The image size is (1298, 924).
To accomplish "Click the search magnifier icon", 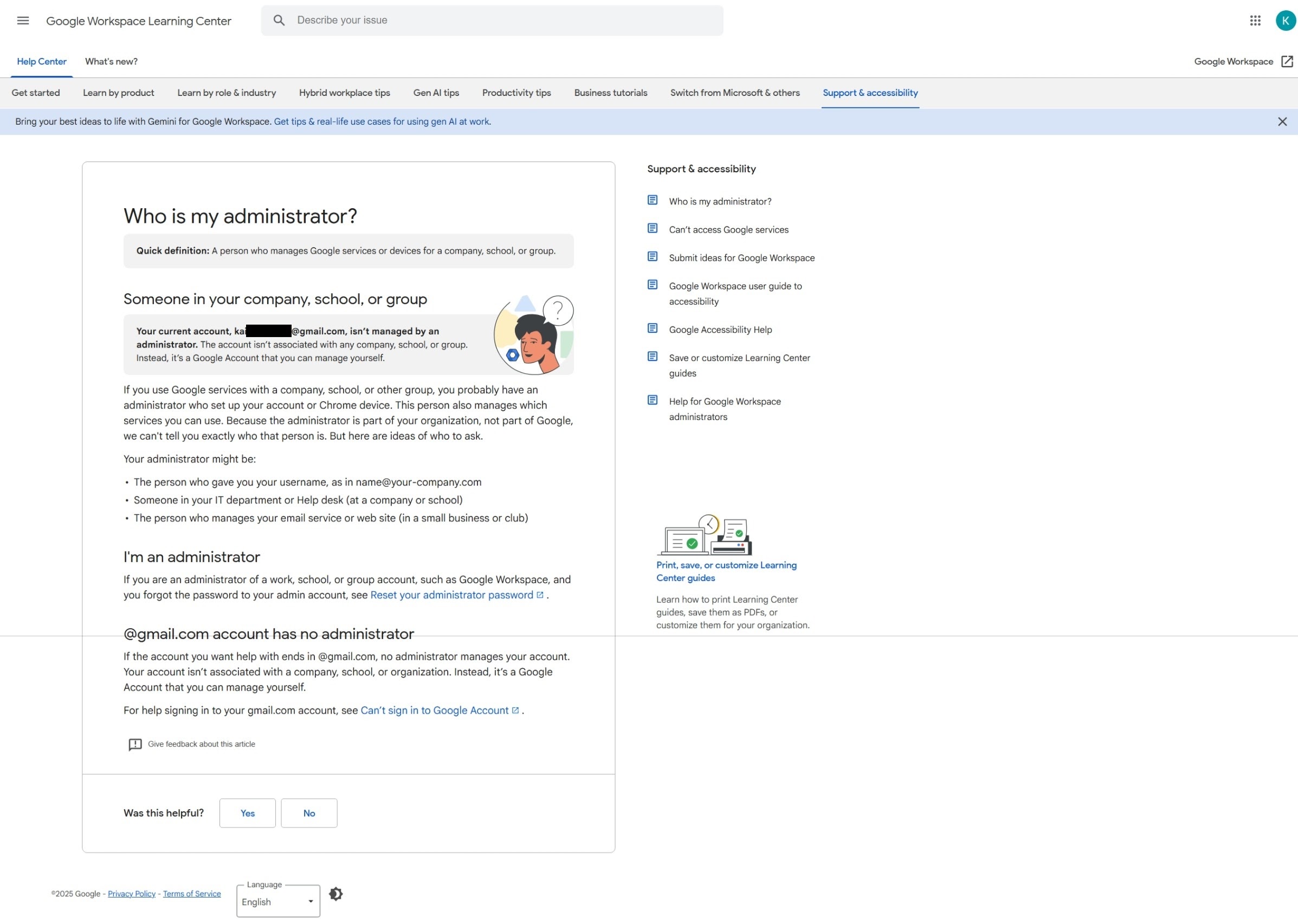I will 279,21.
